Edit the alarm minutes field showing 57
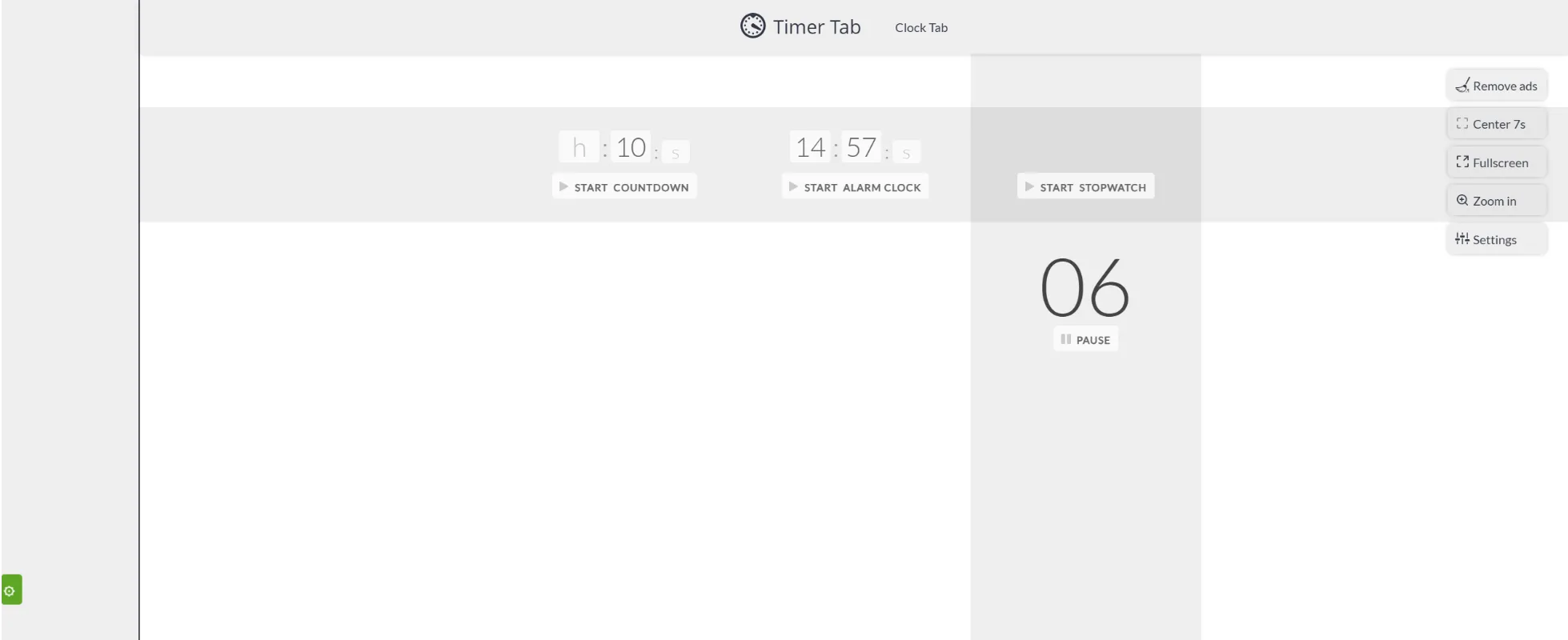Screen dimensions: 1568x640 pos(861,148)
